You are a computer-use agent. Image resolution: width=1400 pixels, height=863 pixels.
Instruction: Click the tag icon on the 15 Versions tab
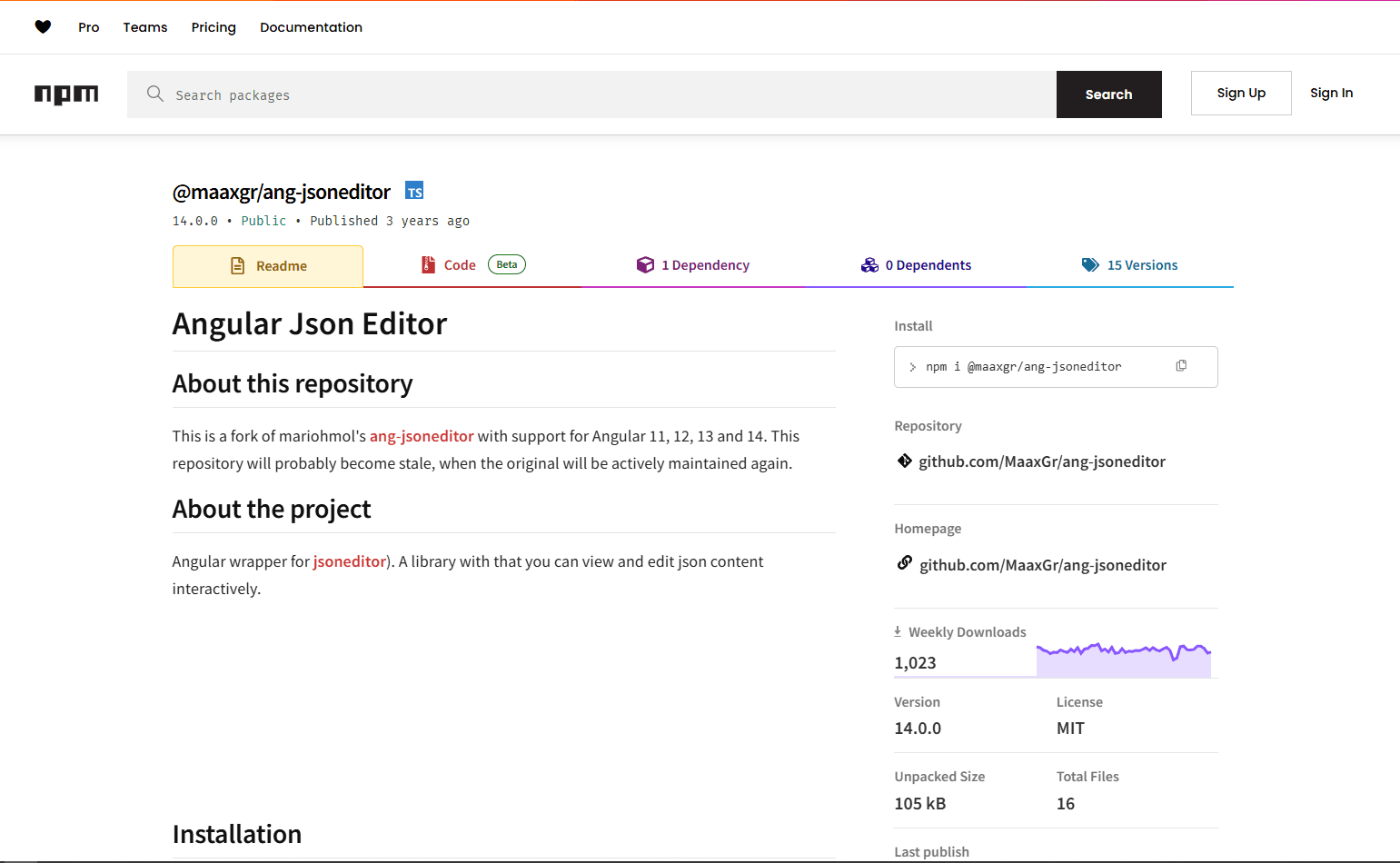pyautogui.click(x=1090, y=264)
